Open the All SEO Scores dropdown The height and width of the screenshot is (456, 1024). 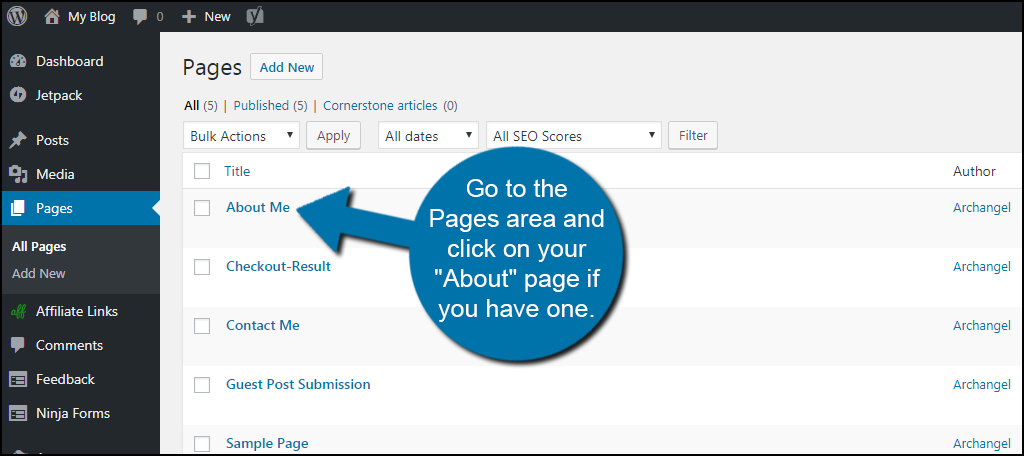[x=574, y=136]
